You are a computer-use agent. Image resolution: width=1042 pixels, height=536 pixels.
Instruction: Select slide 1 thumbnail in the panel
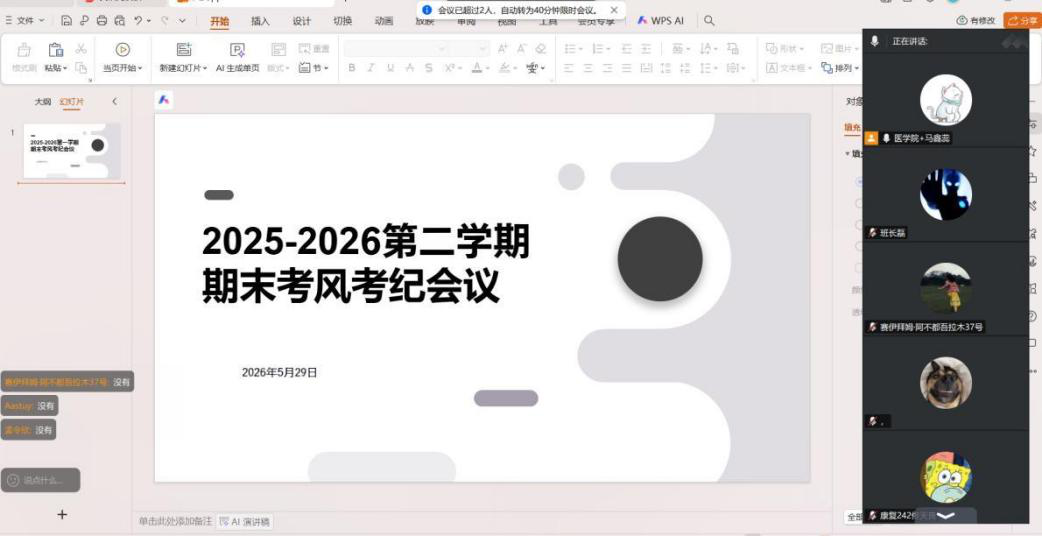(x=72, y=151)
